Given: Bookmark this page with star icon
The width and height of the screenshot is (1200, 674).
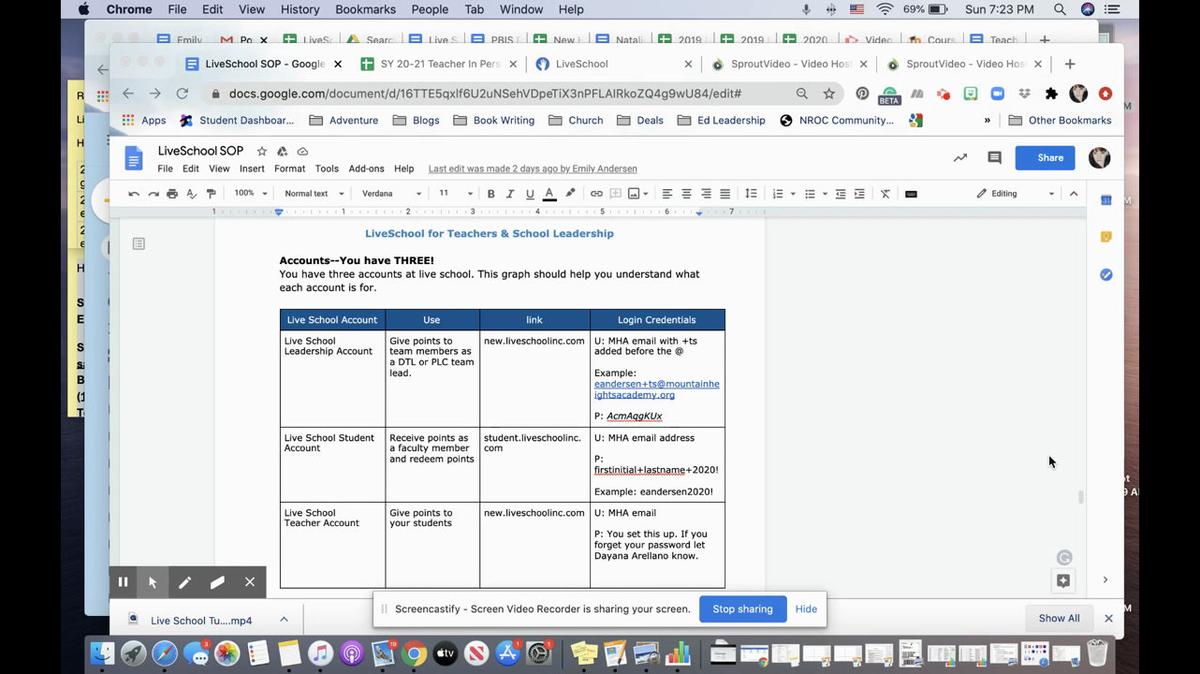Looking at the screenshot, I should pos(829,93).
